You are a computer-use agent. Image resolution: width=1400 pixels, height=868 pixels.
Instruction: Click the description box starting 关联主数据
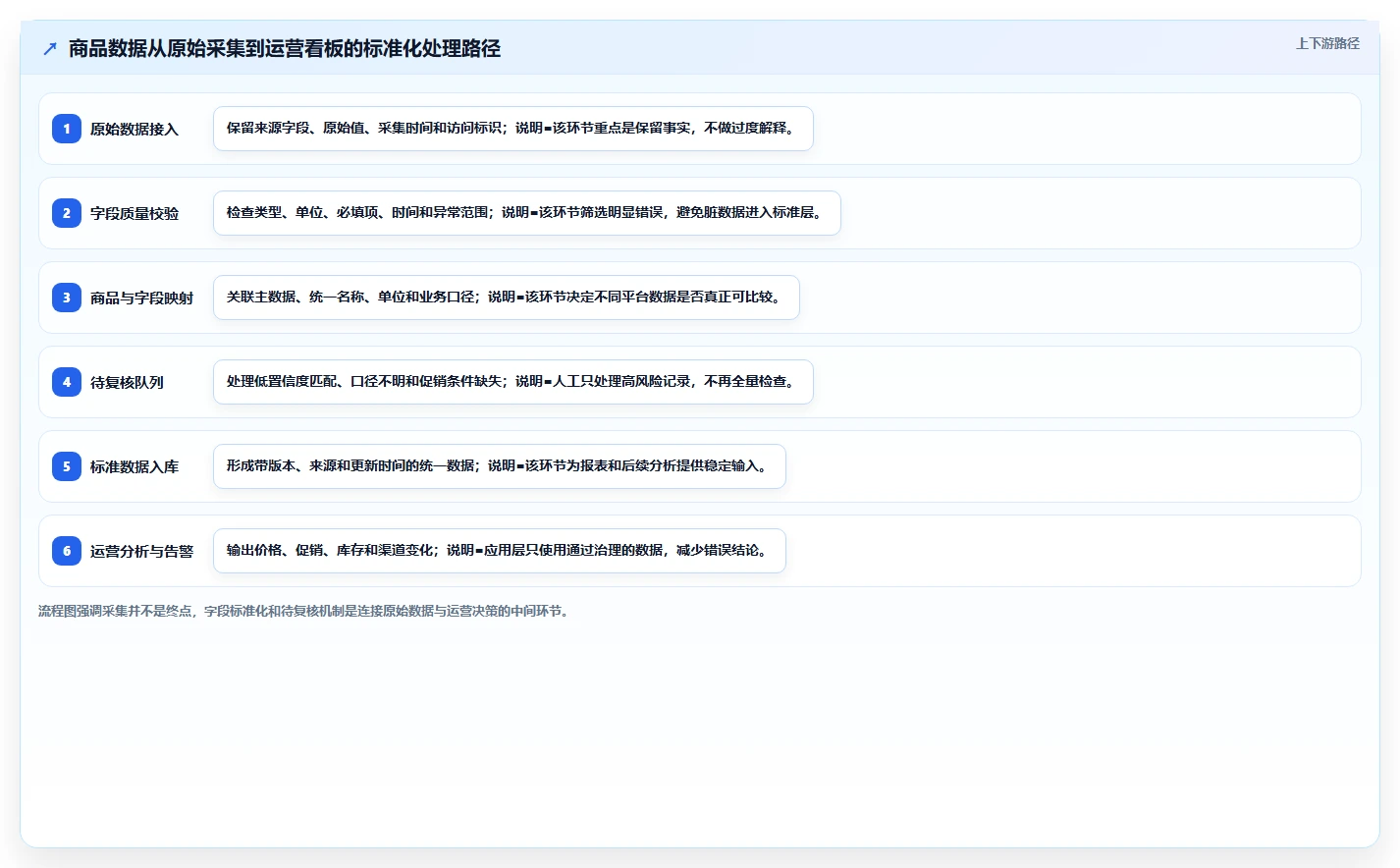tap(507, 298)
